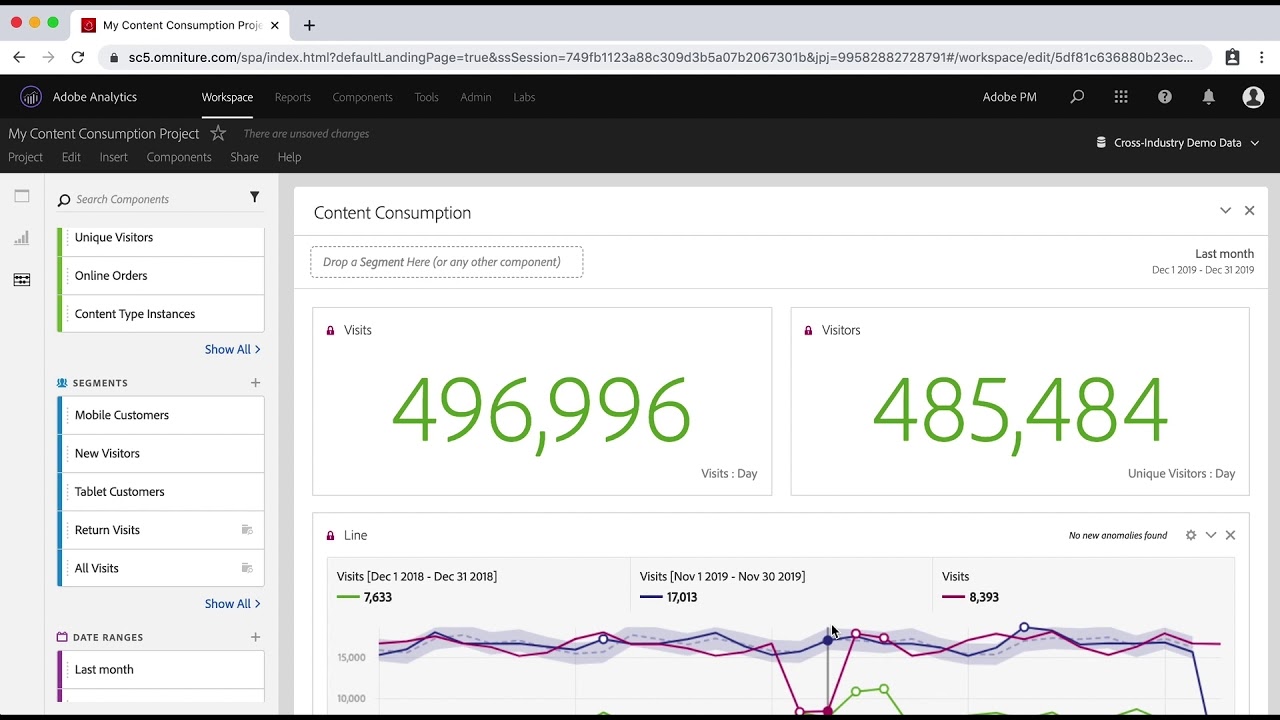Open the Help menu
Image resolution: width=1280 pixels, height=720 pixels.
point(289,157)
